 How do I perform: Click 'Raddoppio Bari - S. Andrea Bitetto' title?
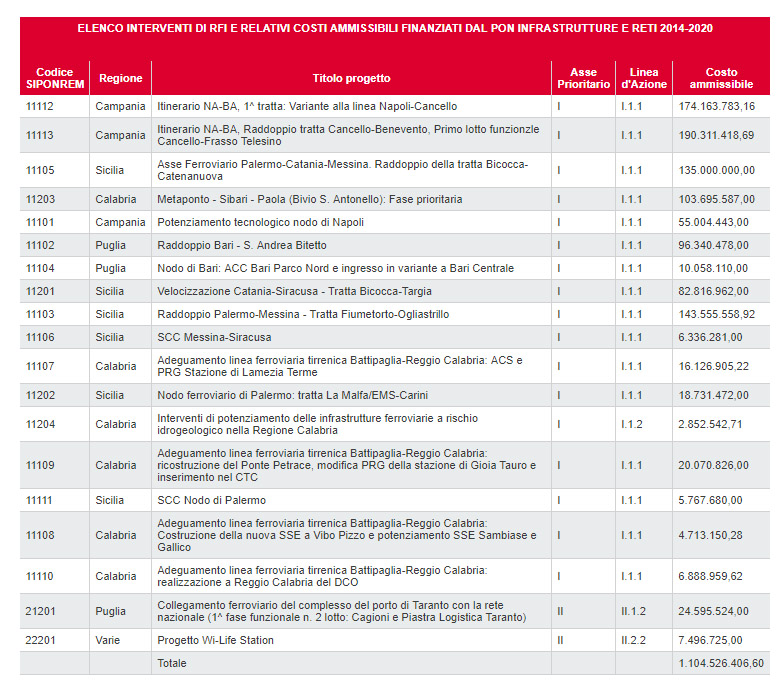(x=242, y=245)
